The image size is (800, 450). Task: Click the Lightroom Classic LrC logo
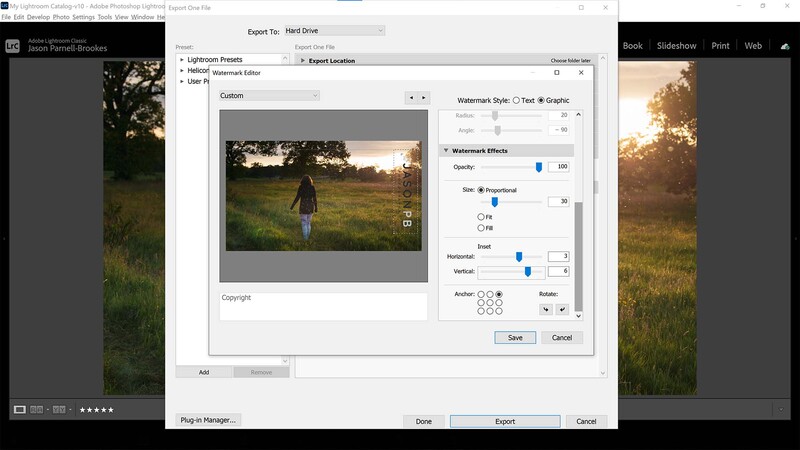point(13,46)
